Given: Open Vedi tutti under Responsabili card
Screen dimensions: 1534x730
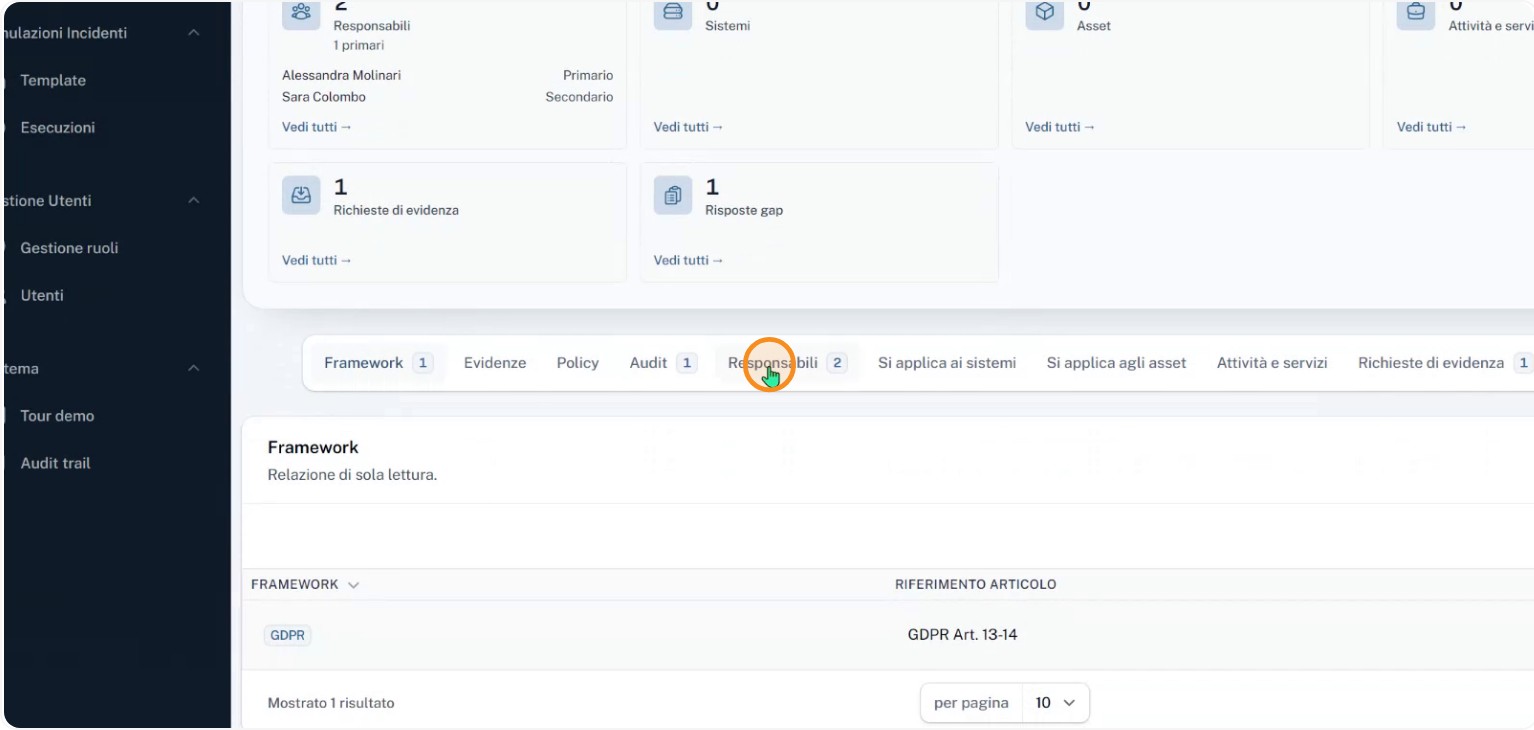Looking at the screenshot, I should point(317,127).
